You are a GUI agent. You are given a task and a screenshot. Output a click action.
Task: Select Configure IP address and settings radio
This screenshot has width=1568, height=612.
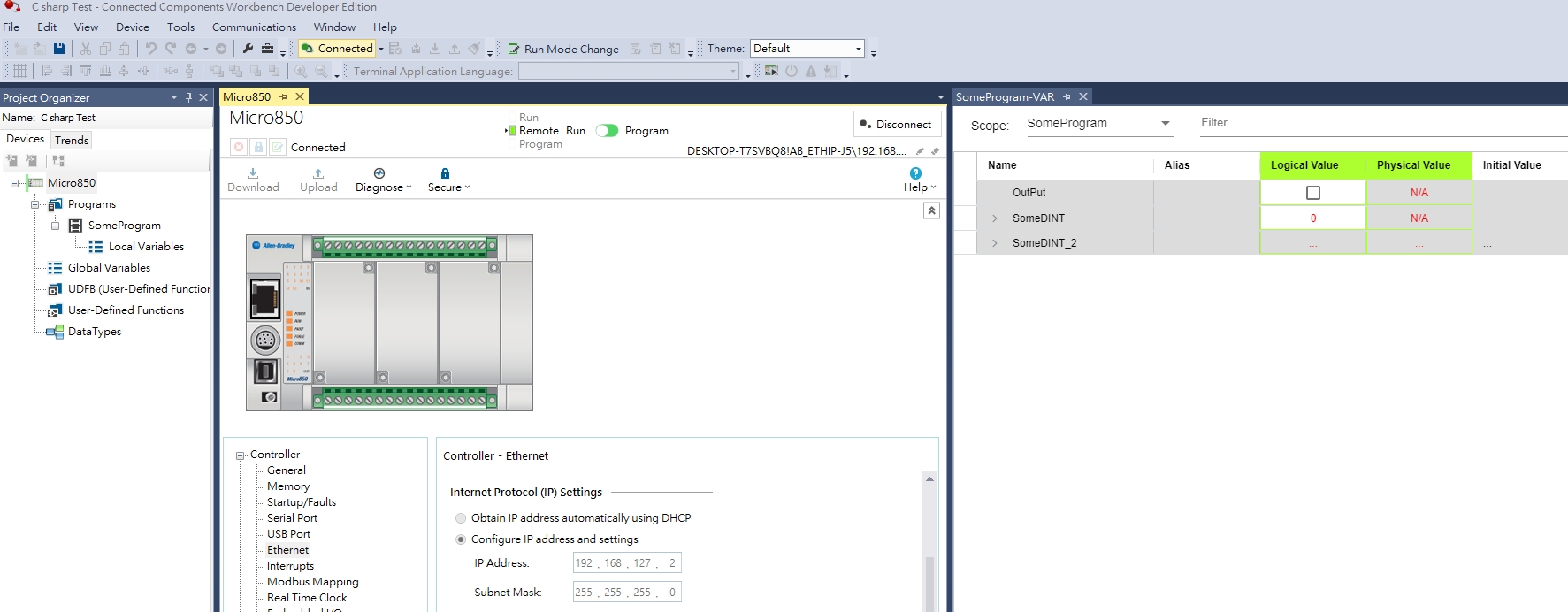coord(461,539)
